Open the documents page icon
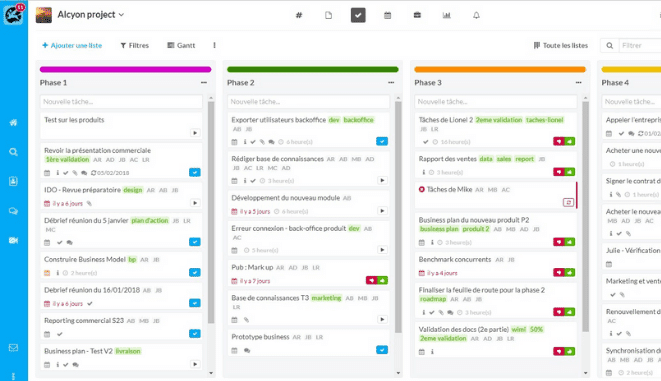Image resolution: width=661 pixels, height=381 pixels. pos(328,15)
